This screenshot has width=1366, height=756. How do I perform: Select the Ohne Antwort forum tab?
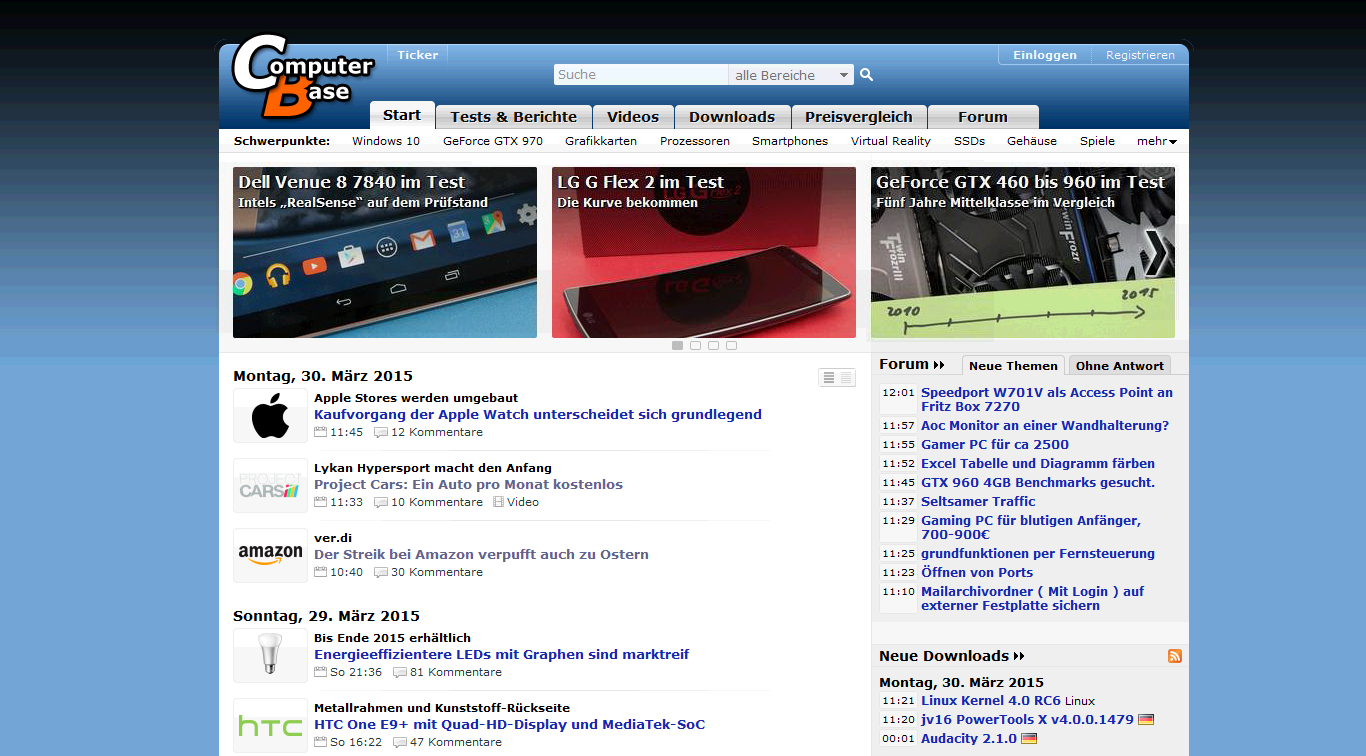click(1120, 365)
